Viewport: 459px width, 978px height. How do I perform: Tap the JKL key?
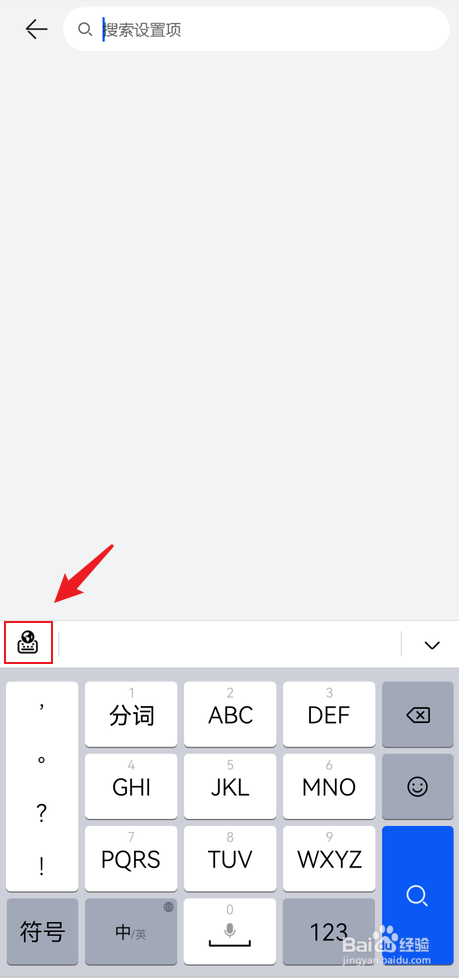click(x=230, y=787)
